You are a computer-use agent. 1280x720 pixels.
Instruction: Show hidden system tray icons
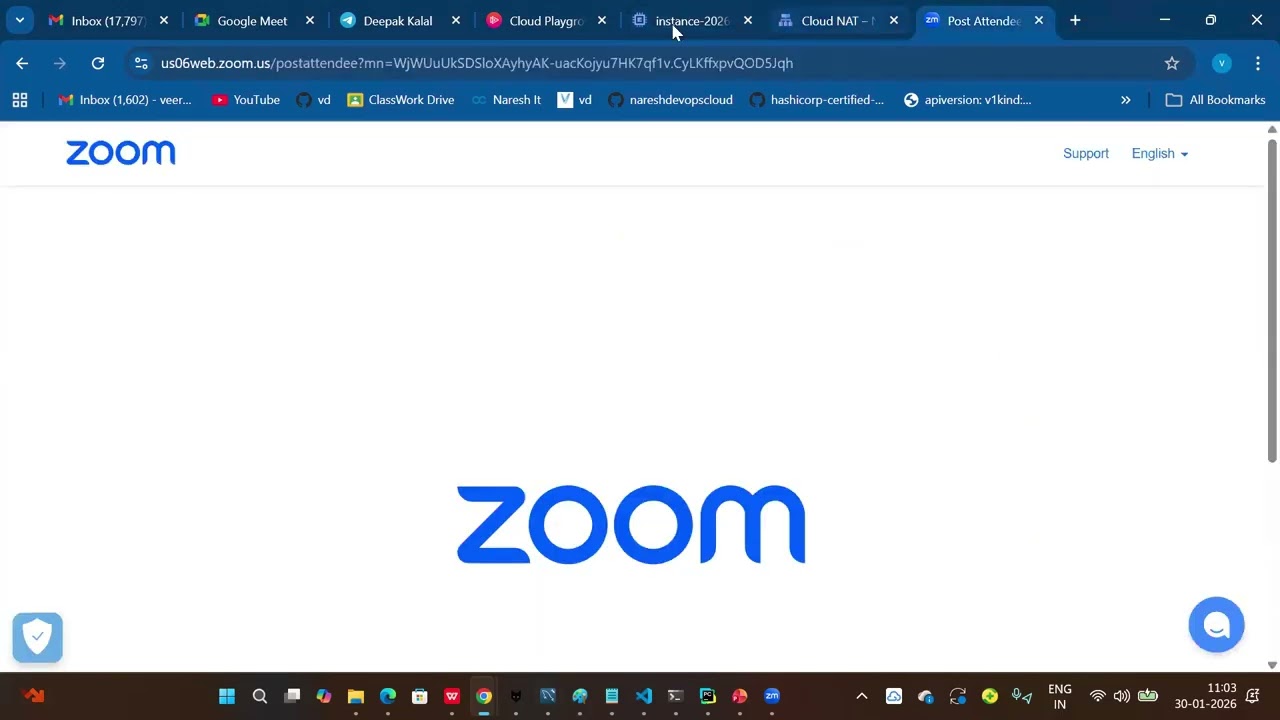(x=861, y=696)
